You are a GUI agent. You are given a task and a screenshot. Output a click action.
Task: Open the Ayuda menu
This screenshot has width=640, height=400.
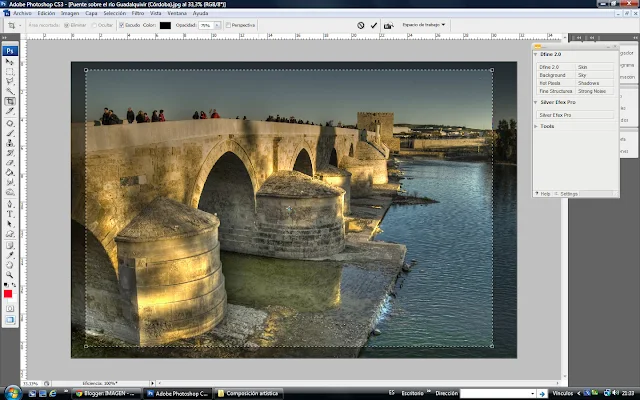[200, 13]
